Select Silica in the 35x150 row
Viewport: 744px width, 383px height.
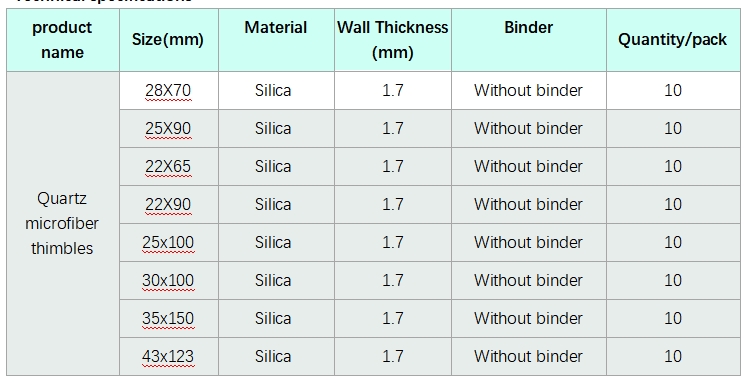coord(273,318)
